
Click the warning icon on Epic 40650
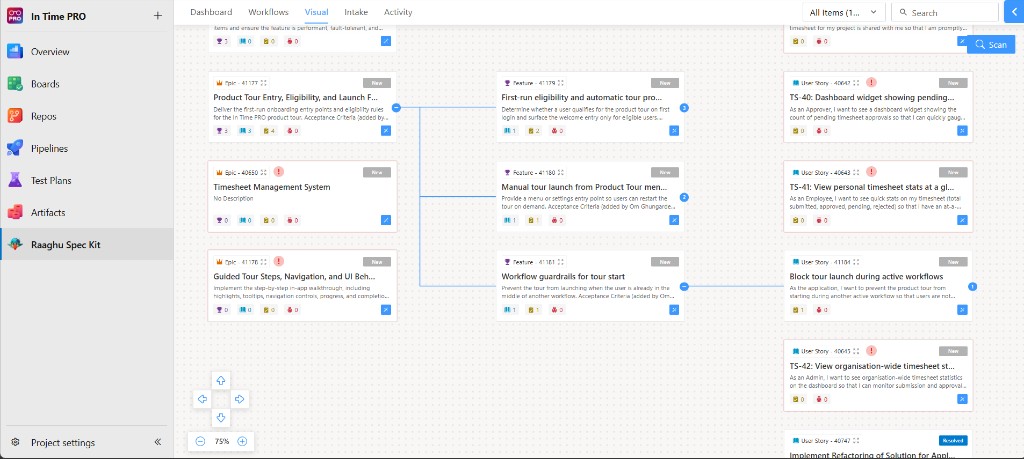[279, 172]
